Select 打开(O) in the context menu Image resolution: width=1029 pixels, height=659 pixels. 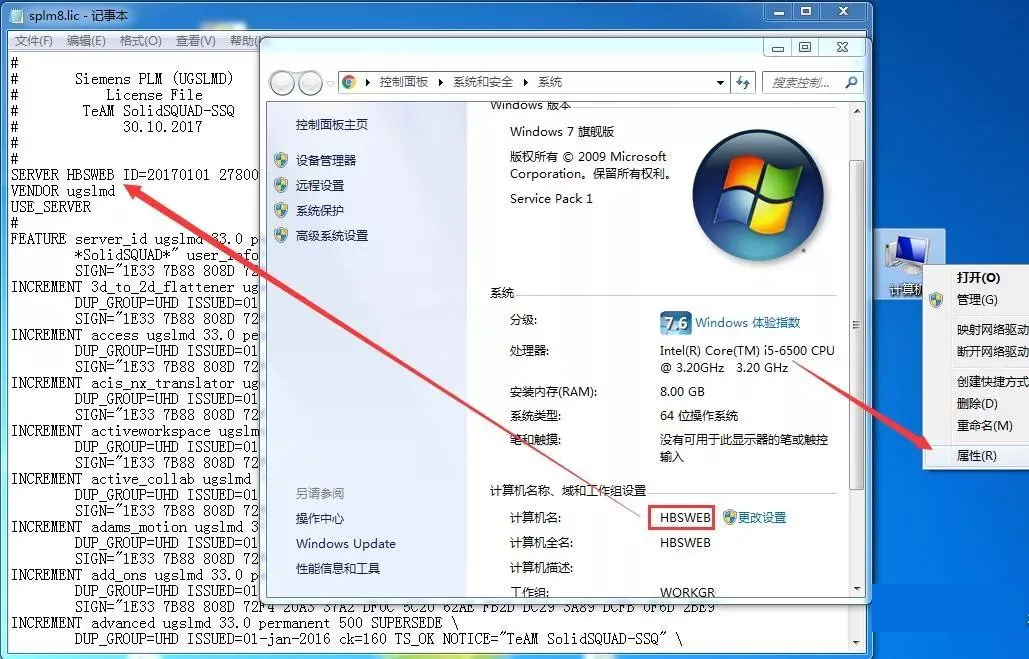click(x=977, y=278)
